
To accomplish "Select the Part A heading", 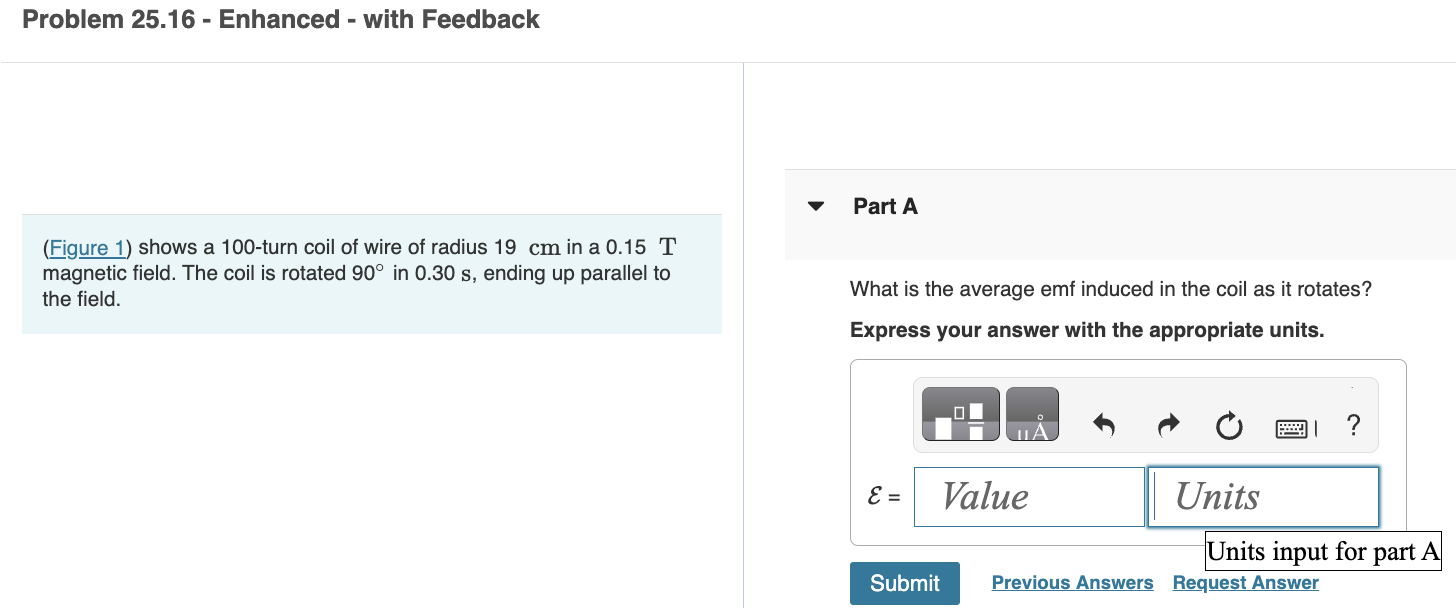I will (884, 205).
